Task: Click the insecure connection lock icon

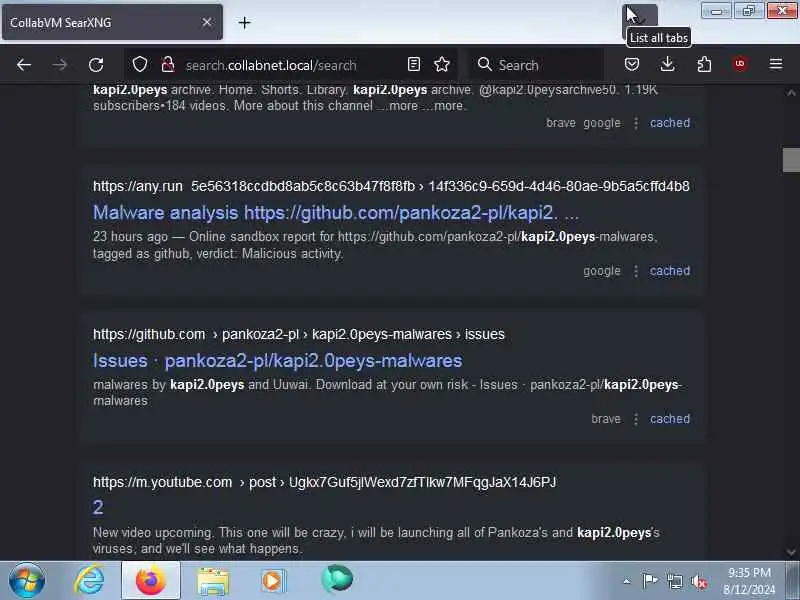Action: click(168, 65)
